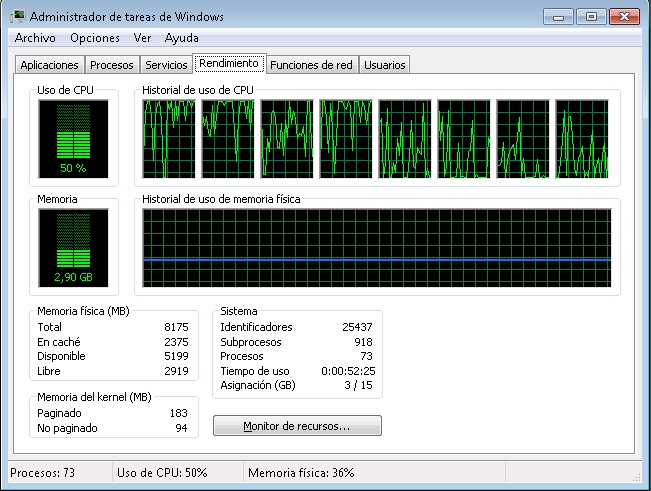The width and height of the screenshot is (651, 491).
Task: Click the fifth CPU core history graph
Action: [405, 139]
